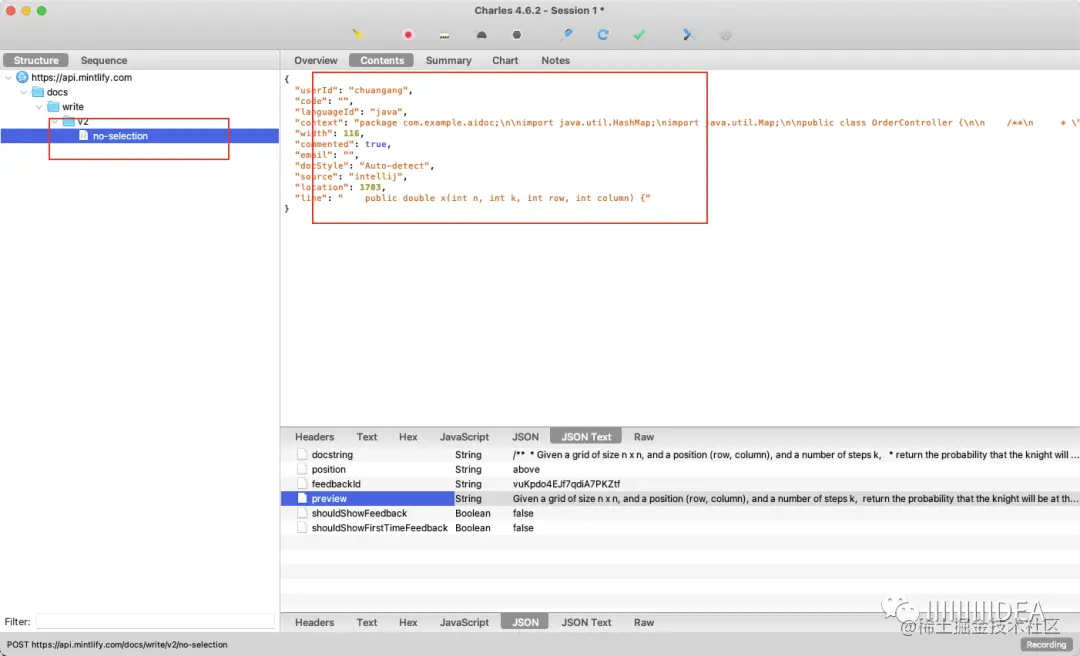The image size is (1080, 656).
Task: Collapse the https://api.mintlify.com host node
Action: click(8, 77)
